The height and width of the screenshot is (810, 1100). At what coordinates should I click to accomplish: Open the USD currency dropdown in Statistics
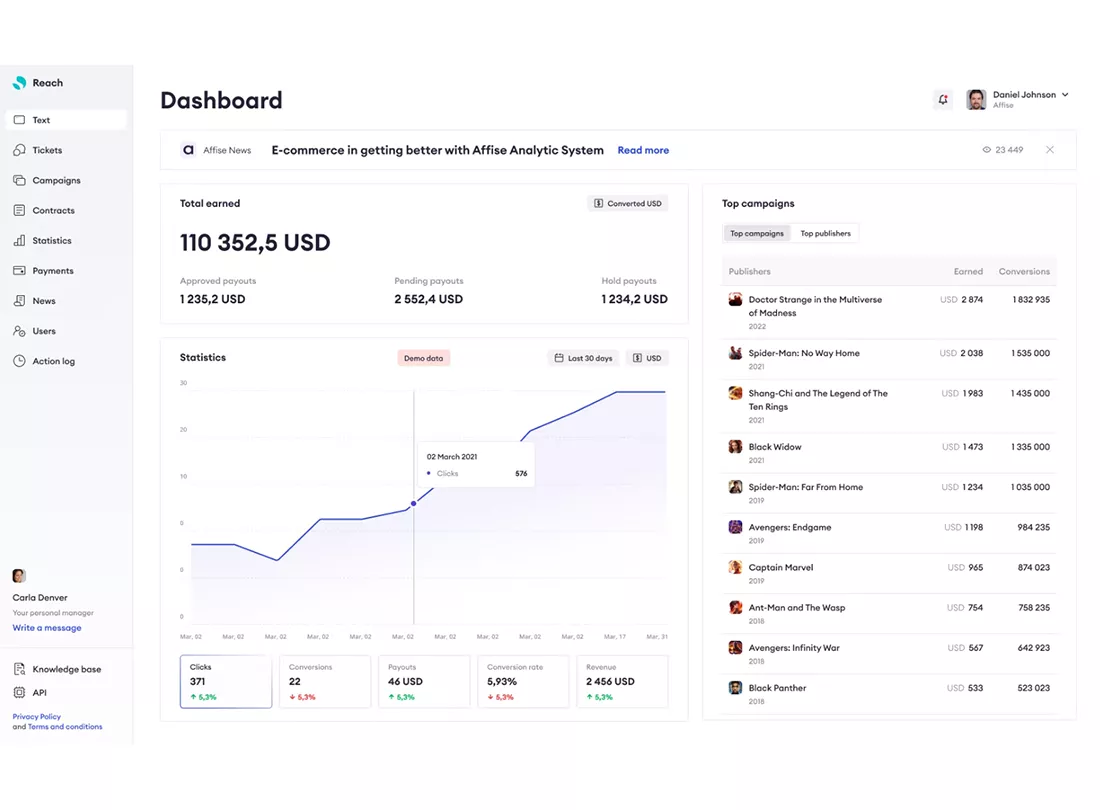tap(647, 358)
